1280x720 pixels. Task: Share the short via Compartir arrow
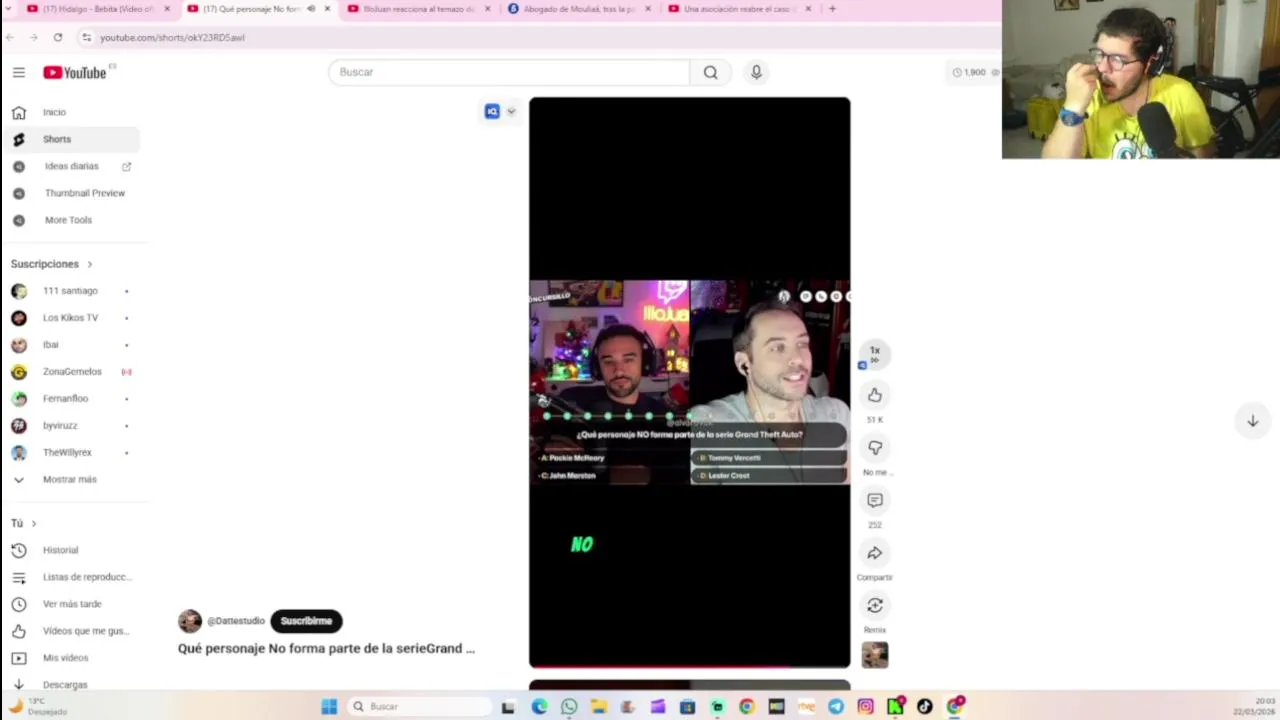coord(875,553)
